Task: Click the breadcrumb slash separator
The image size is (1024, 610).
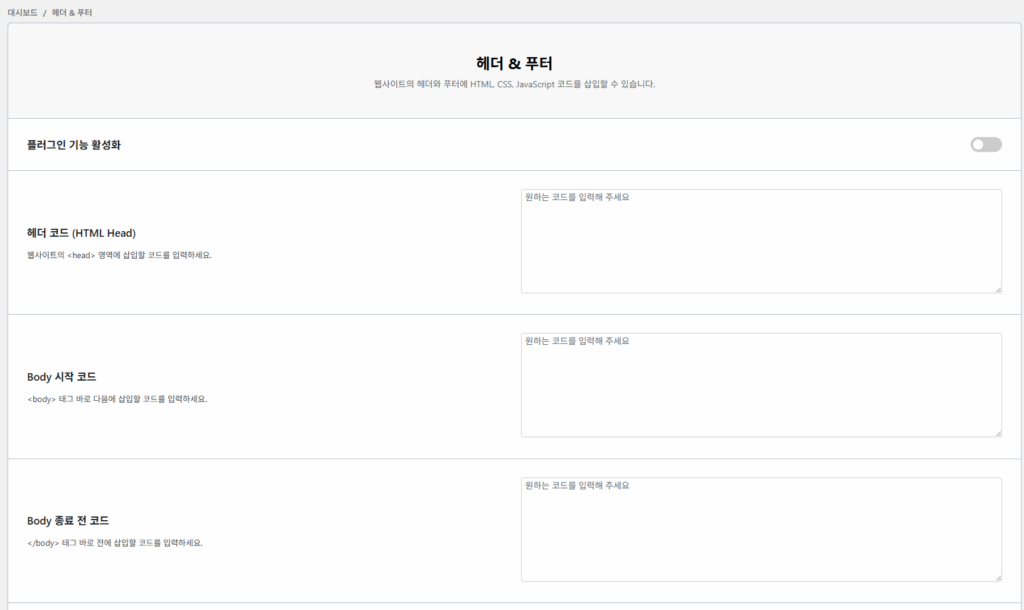Action: tap(45, 12)
